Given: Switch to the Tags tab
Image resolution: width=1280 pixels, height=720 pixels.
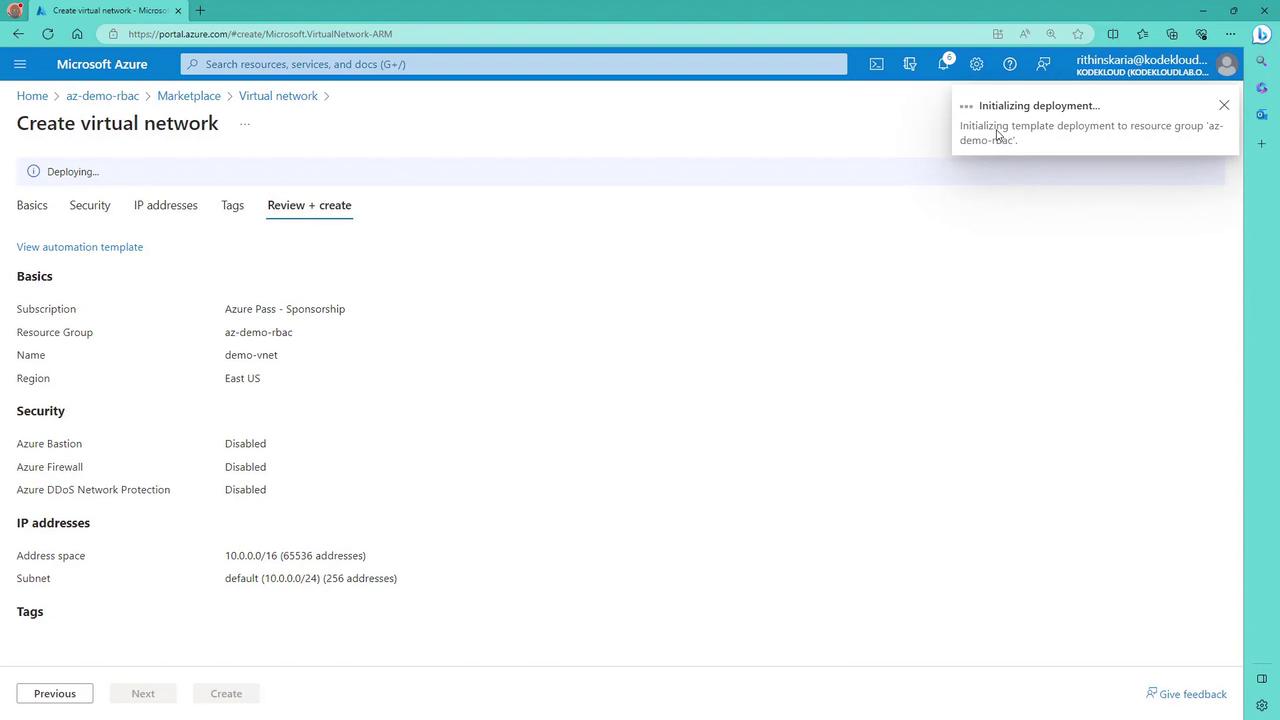Looking at the screenshot, I should tap(232, 205).
